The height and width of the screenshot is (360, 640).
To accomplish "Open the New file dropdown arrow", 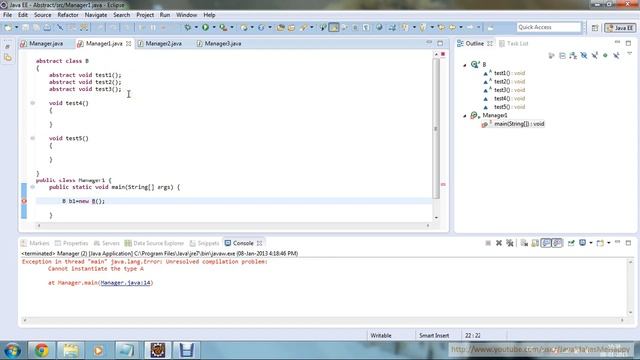I will tap(16, 27).
